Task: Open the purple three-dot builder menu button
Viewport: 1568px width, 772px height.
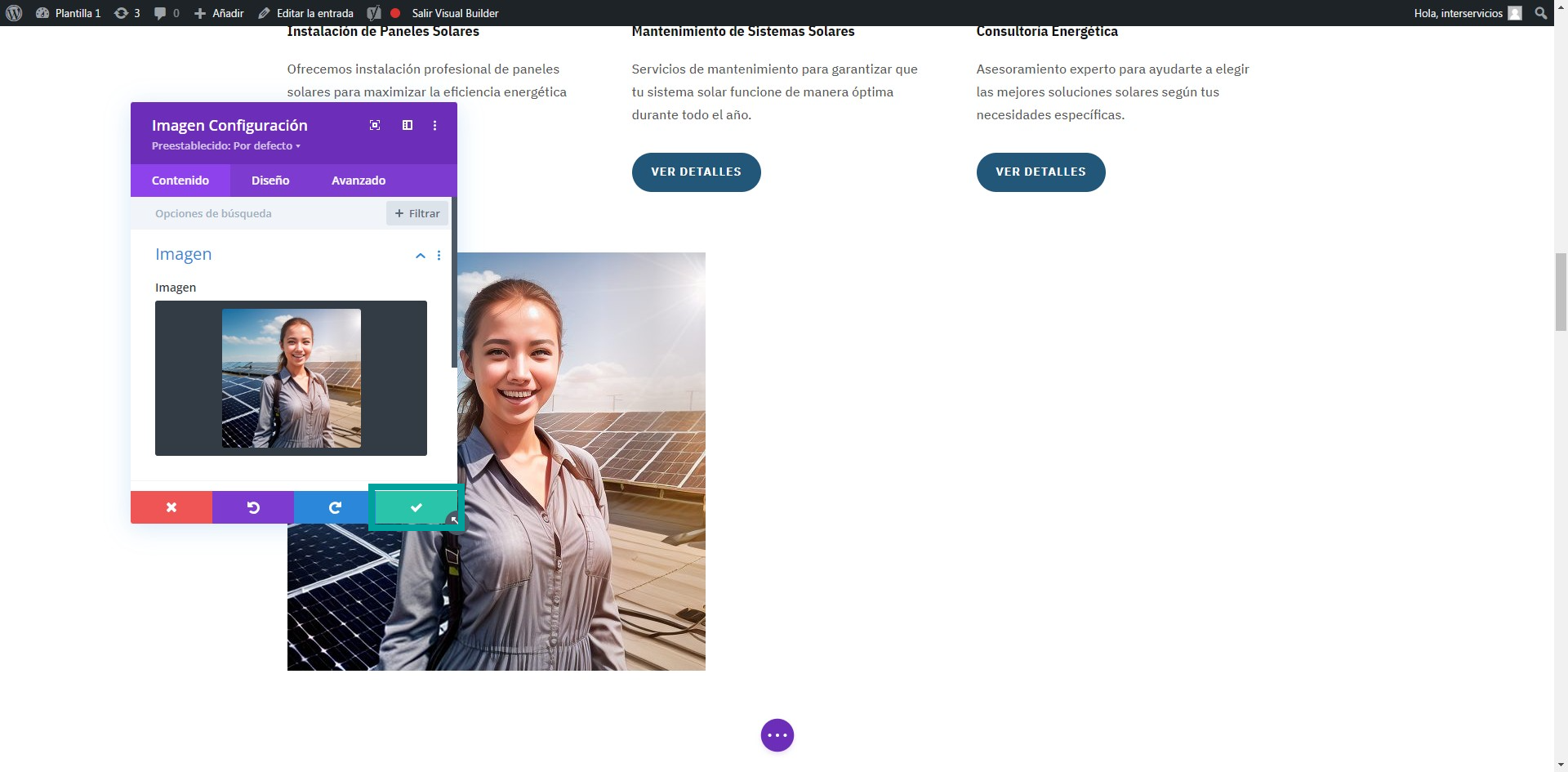Action: tap(777, 735)
